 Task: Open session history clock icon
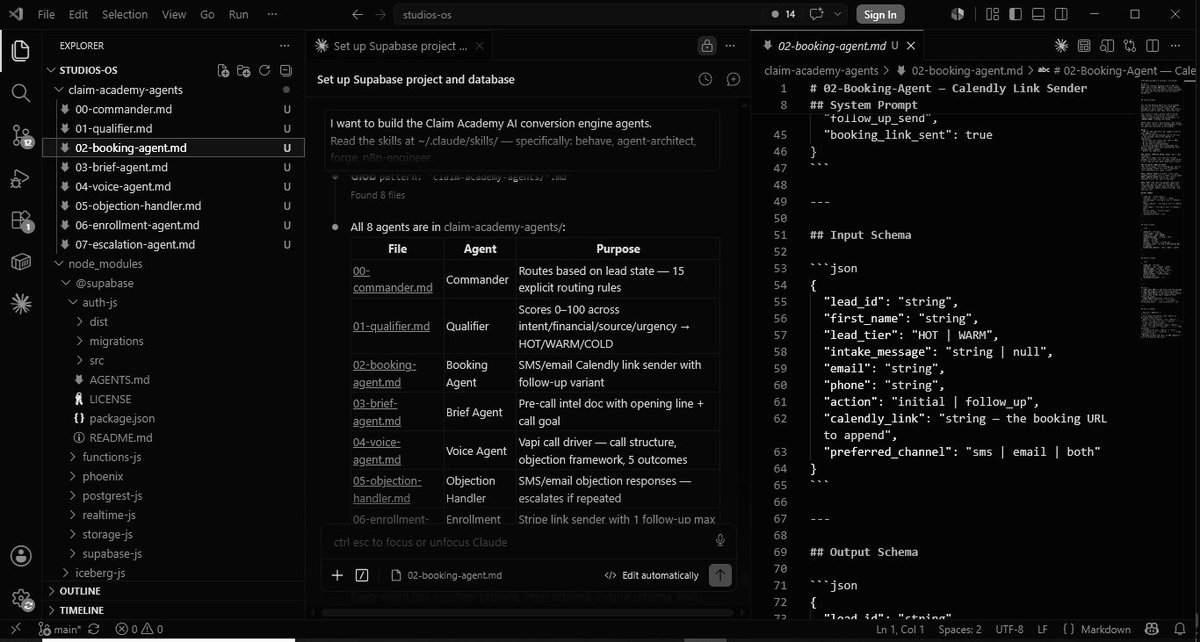pyautogui.click(x=705, y=79)
